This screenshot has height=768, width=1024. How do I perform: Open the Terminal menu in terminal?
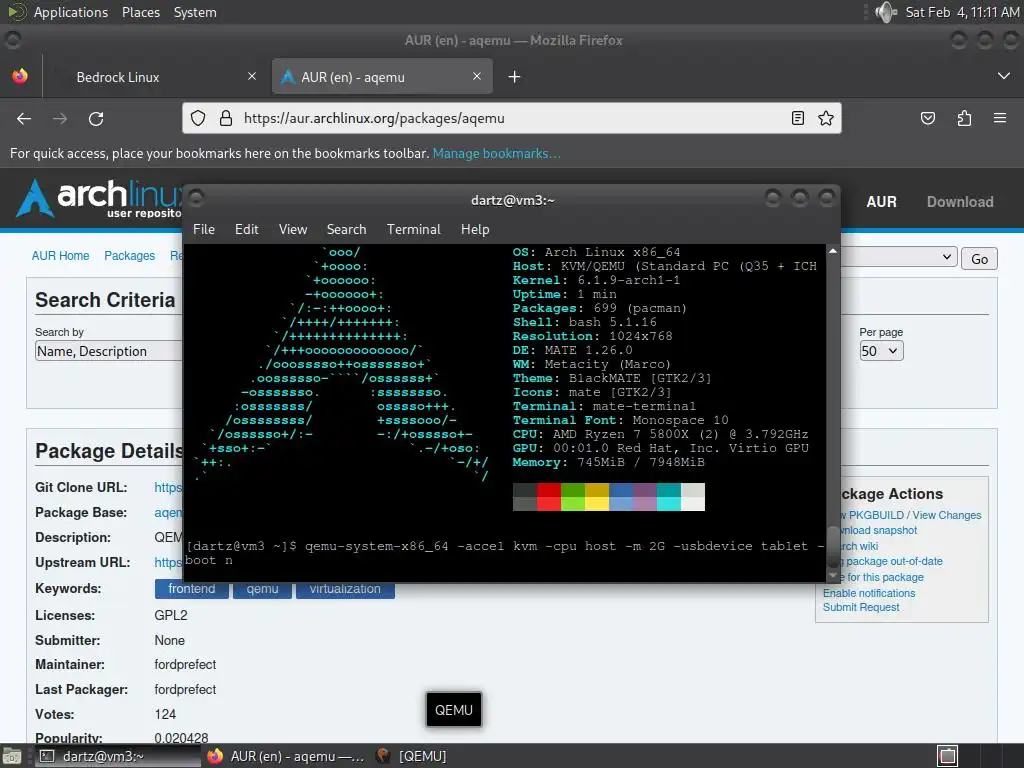413,229
